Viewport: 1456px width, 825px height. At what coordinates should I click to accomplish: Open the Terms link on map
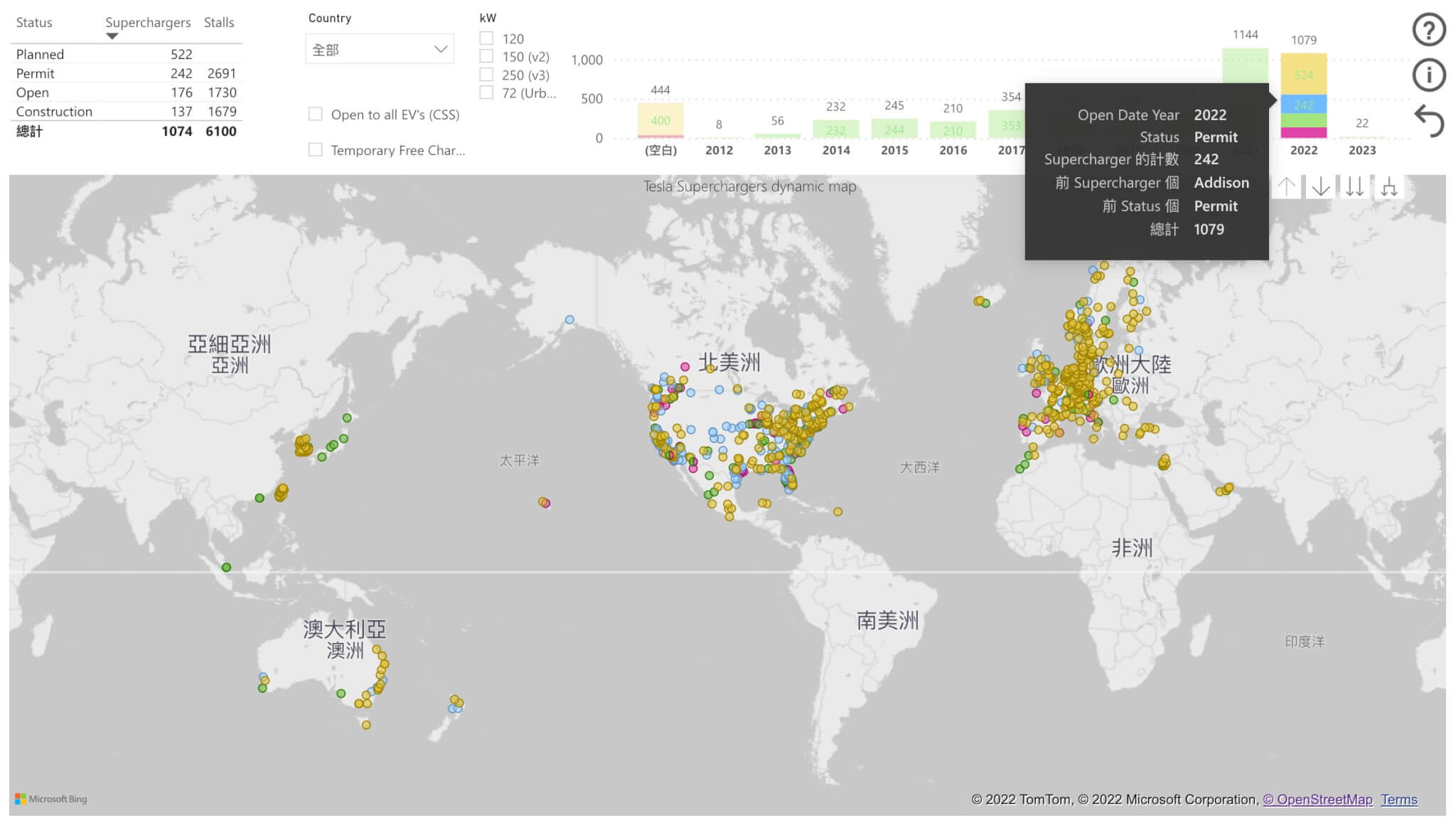[1399, 799]
